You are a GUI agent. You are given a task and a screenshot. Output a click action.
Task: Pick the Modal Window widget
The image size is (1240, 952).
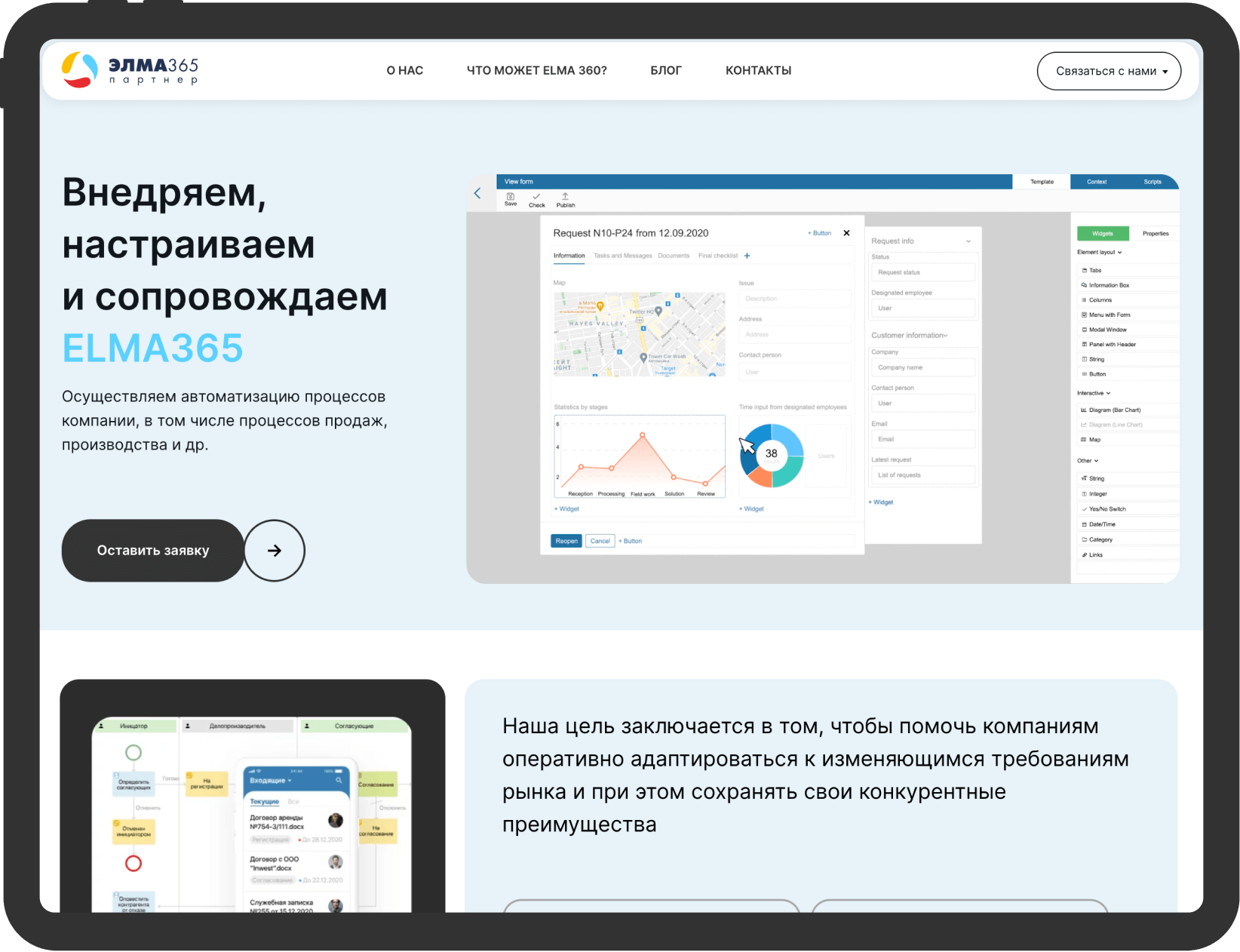pyautogui.click(x=1128, y=330)
